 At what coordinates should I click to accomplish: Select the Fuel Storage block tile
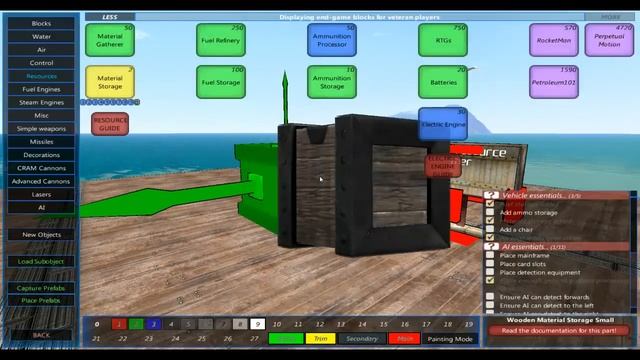click(221, 82)
